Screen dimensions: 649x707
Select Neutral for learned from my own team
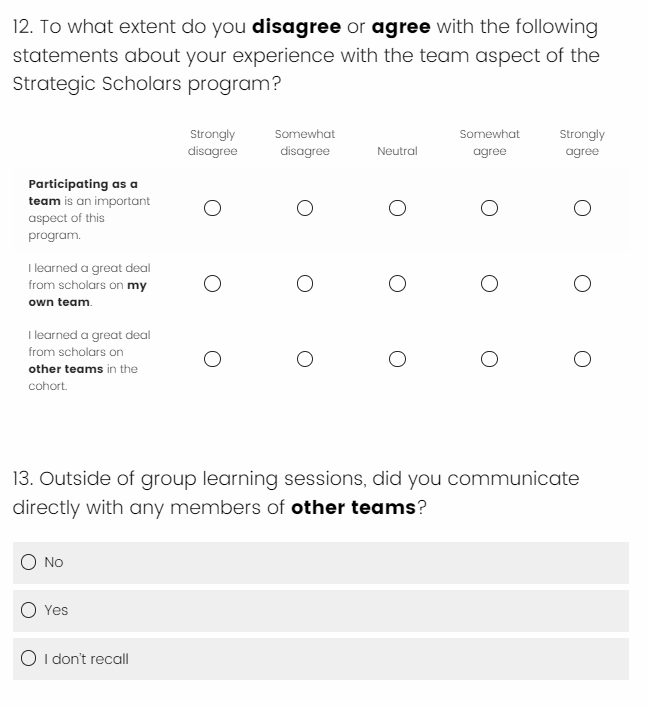[397, 284]
